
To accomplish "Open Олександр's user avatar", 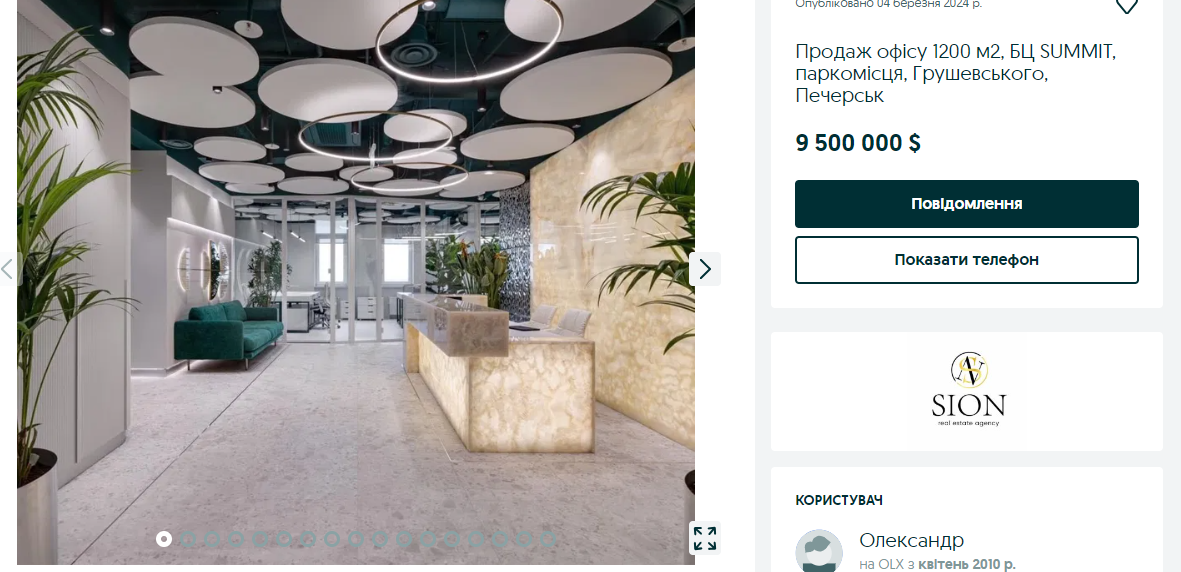I will tap(819, 552).
